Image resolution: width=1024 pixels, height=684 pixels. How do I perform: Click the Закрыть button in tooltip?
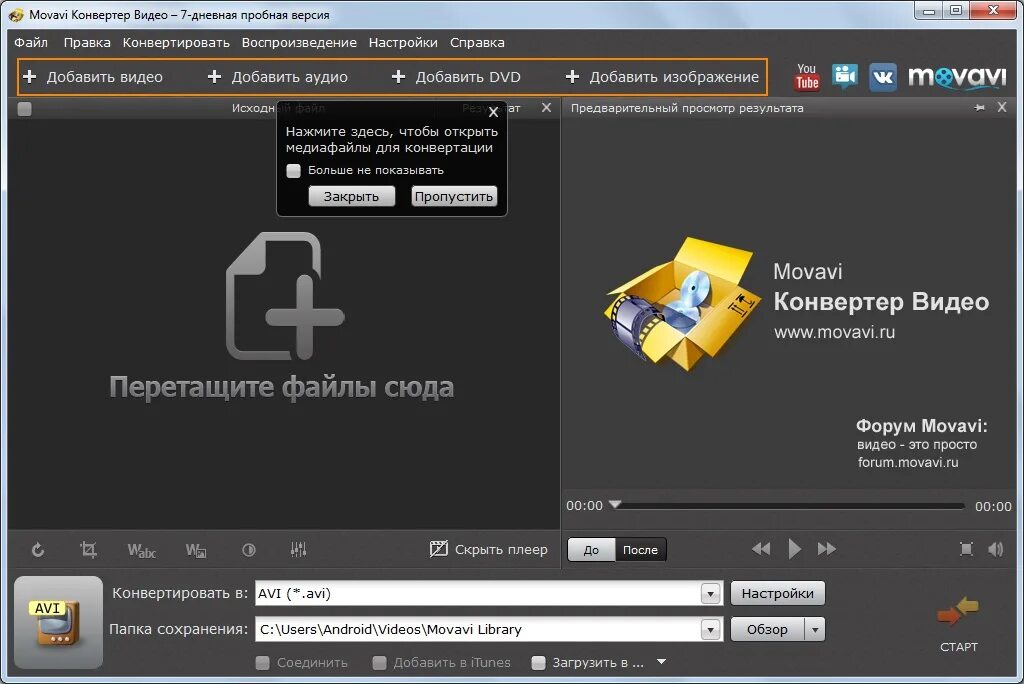(351, 197)
